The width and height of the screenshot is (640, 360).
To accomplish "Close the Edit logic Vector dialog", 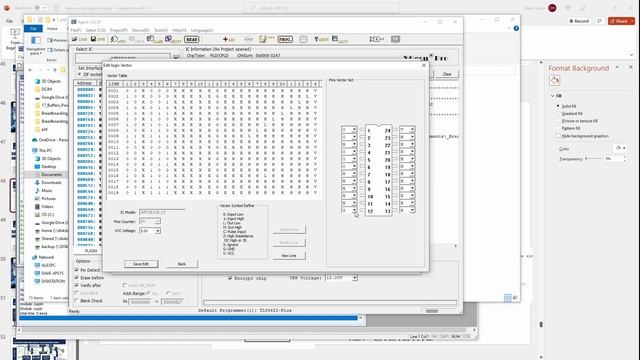I will click(x=423, y=65).
